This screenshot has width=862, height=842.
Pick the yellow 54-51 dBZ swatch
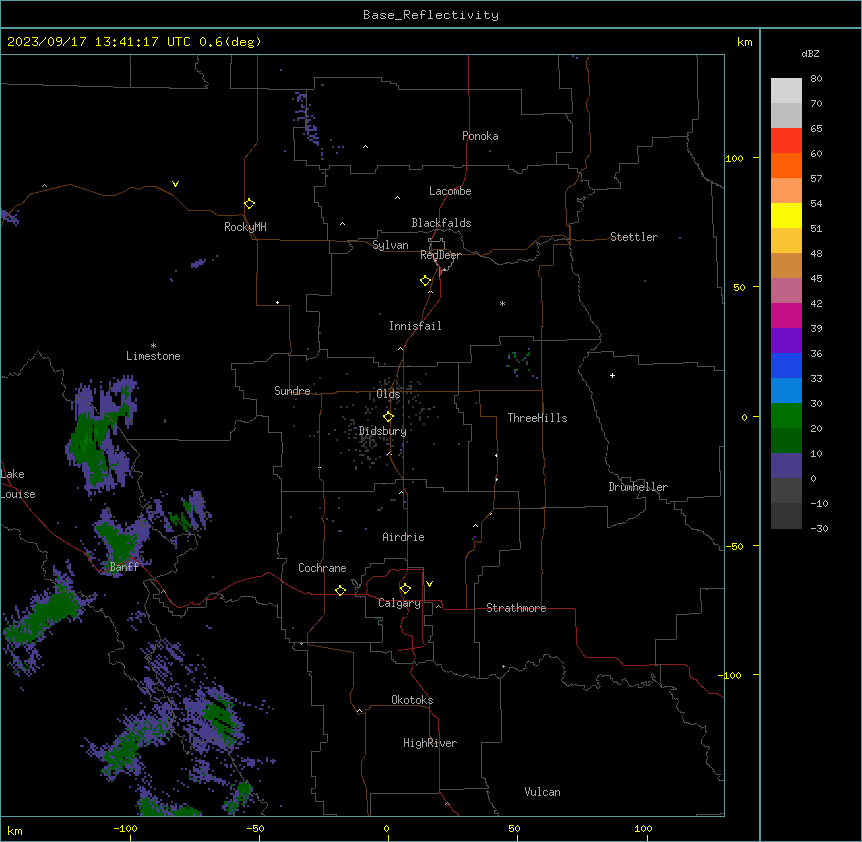pyautogui.click(x=786, y=215)
